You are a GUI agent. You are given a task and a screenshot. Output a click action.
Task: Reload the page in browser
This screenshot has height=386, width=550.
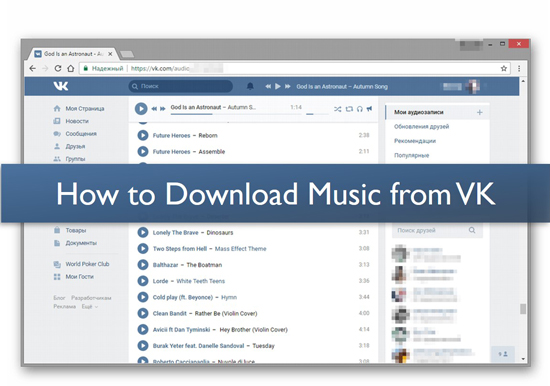pyautogui.click(x=58, y=68)
